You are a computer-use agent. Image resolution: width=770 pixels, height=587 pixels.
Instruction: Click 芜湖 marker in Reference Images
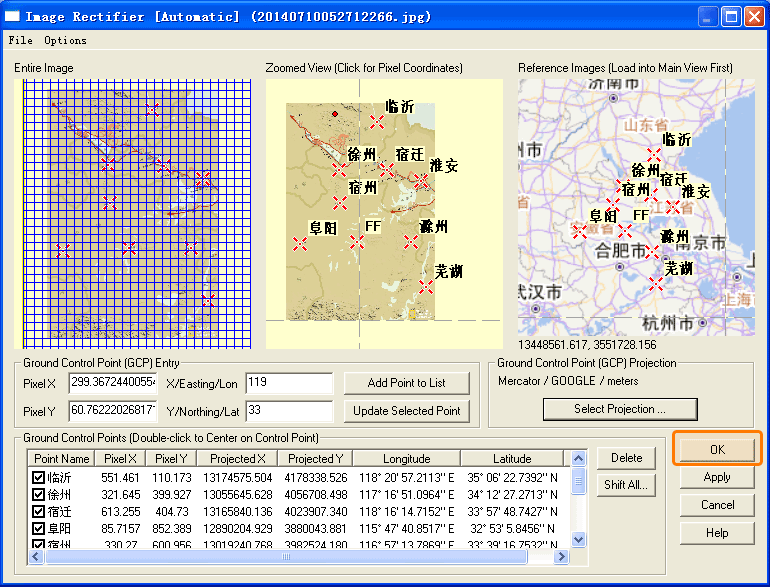(x=656, y=284)
